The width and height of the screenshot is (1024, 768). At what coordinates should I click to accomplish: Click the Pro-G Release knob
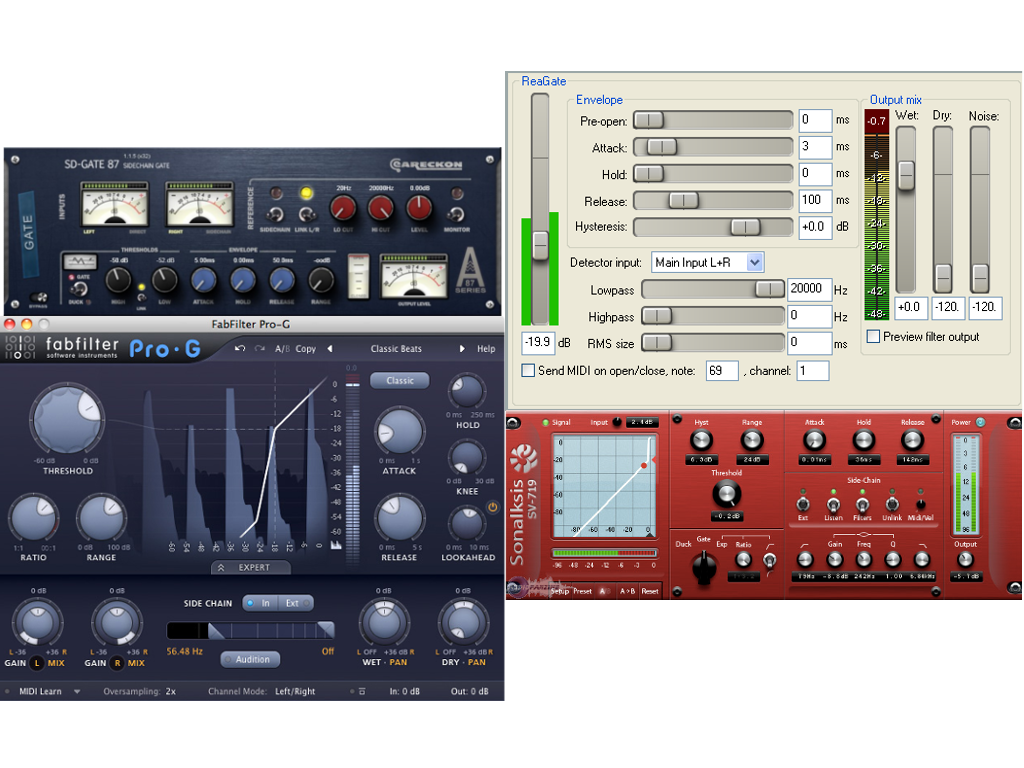pos(399,519)
